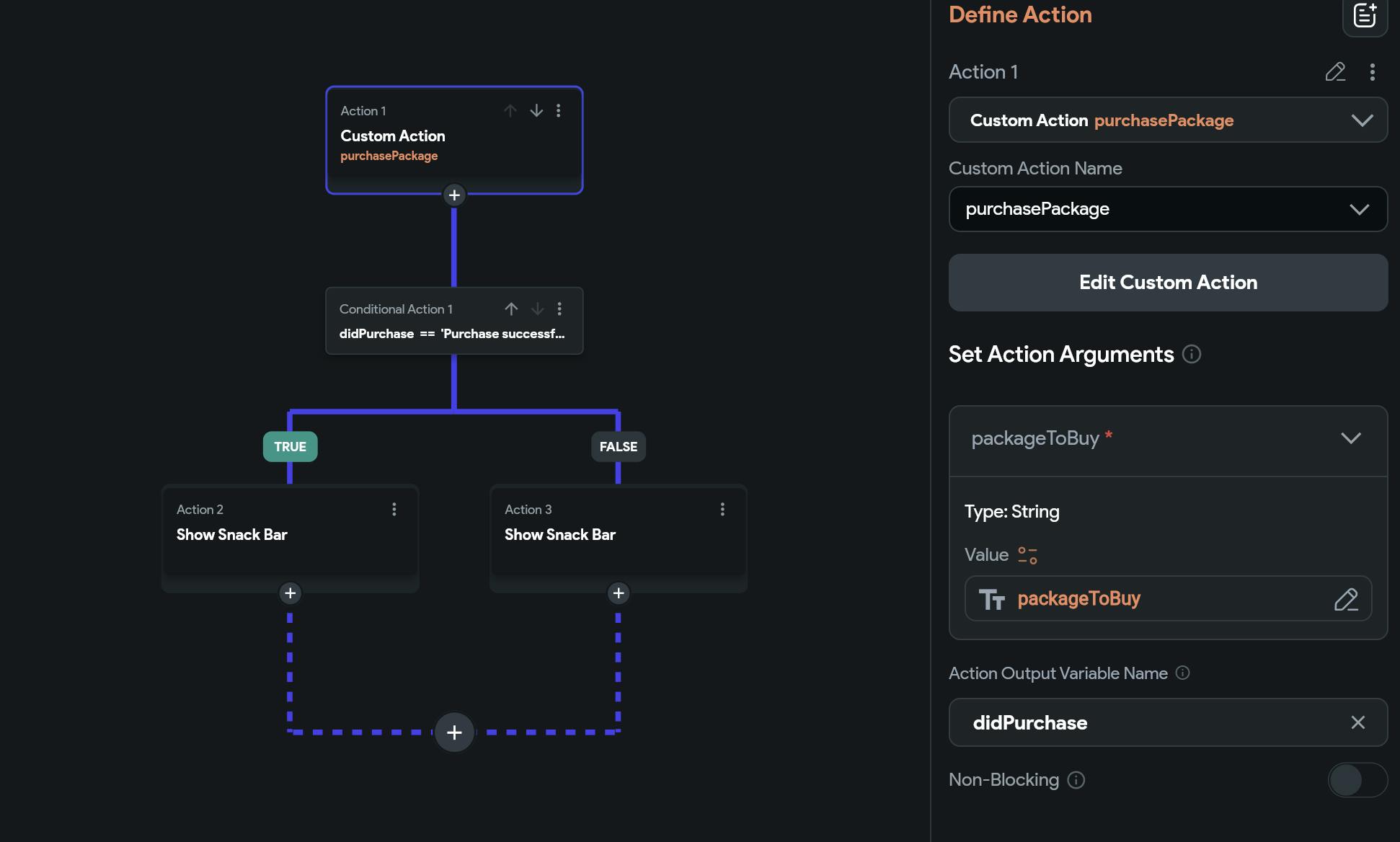Click the merge plus button joining both branches
The image size is (1400, 842).
[x=454, y=732]
